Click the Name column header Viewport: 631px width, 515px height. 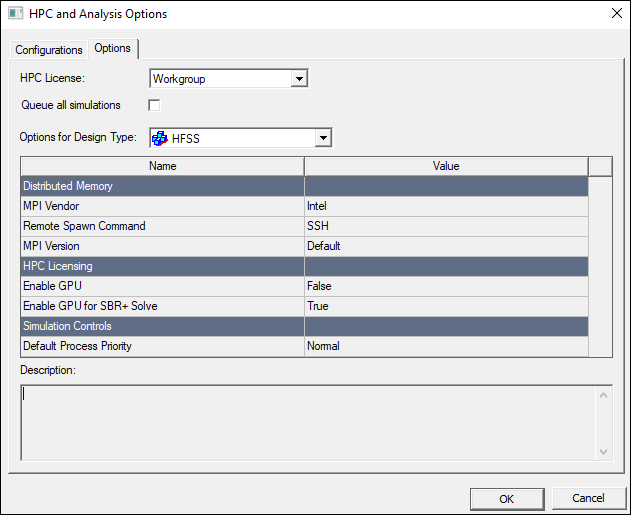[163, 166]
